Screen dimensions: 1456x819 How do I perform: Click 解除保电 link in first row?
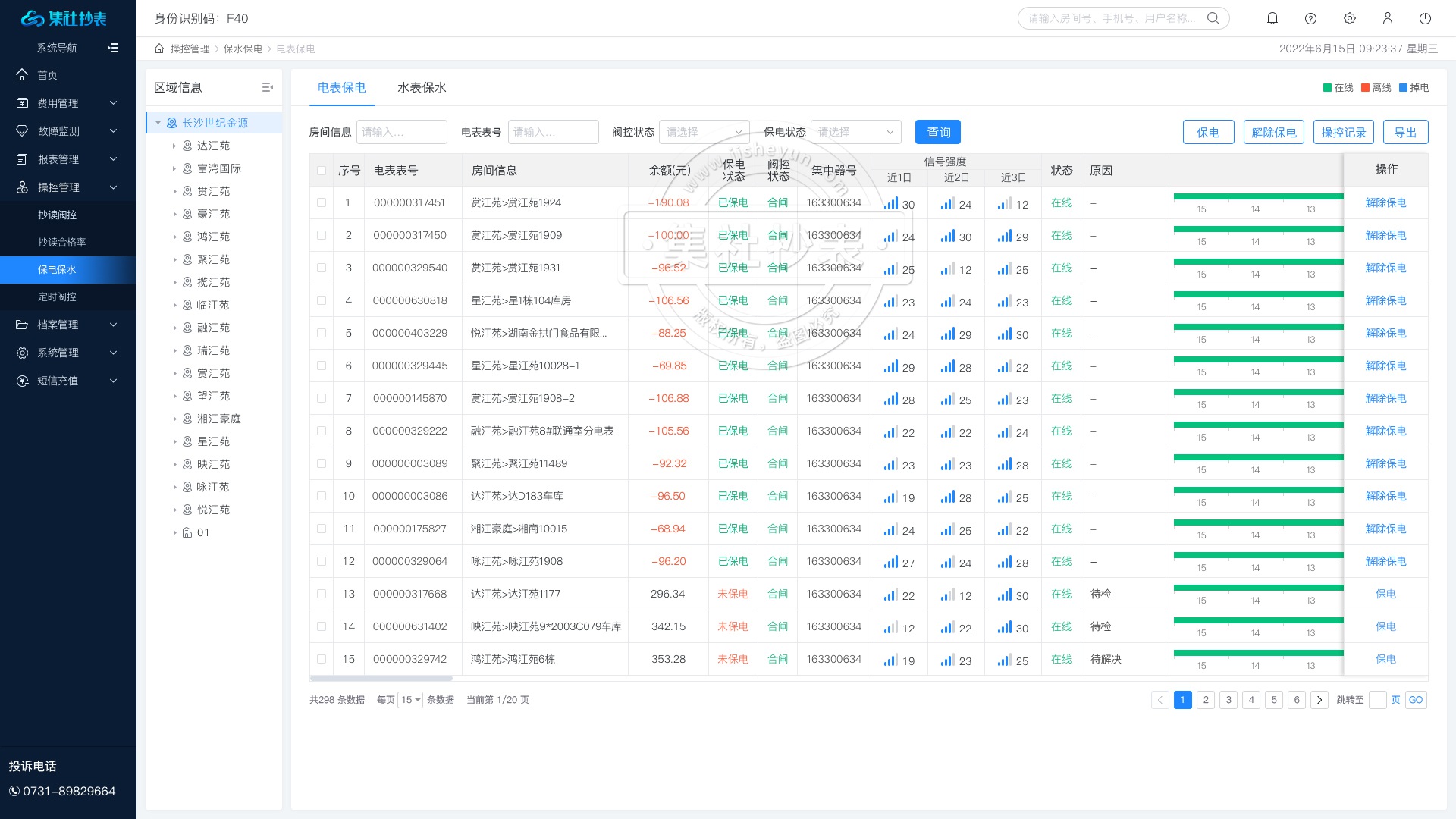[1385, 202]
